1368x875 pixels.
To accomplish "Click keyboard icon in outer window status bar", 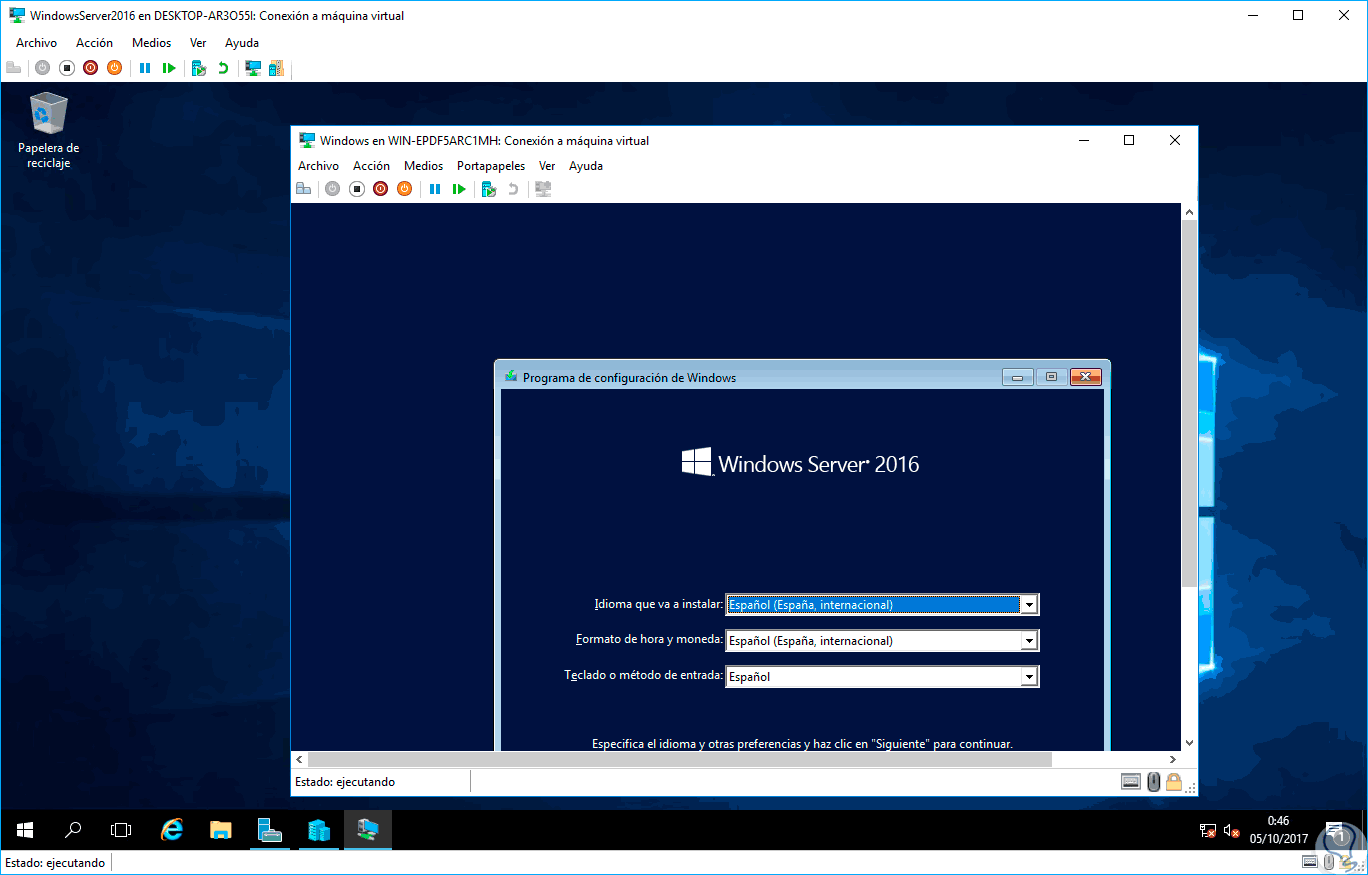I will 1310,863.
